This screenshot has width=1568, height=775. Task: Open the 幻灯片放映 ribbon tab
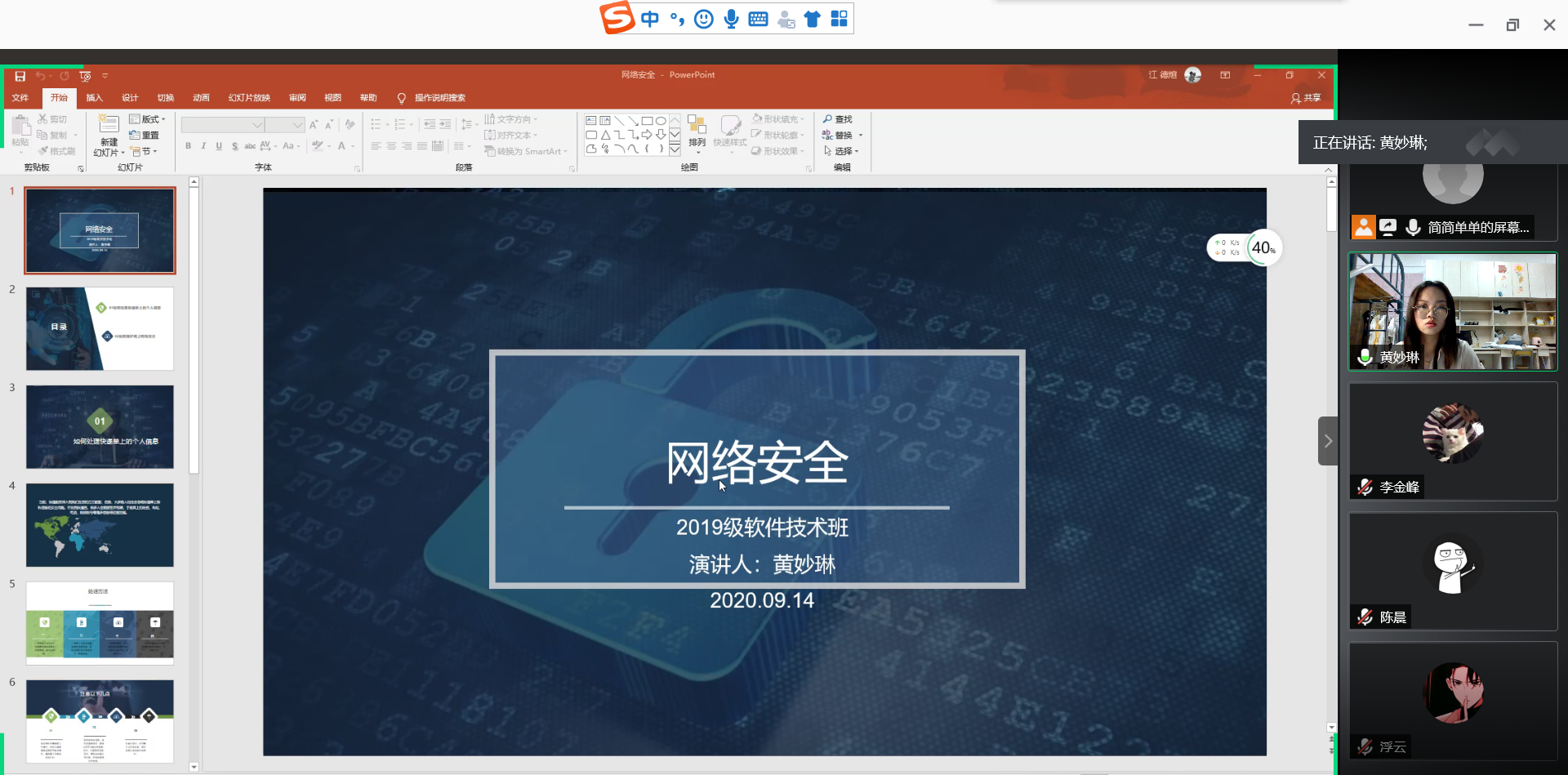[x=249, y=97]
